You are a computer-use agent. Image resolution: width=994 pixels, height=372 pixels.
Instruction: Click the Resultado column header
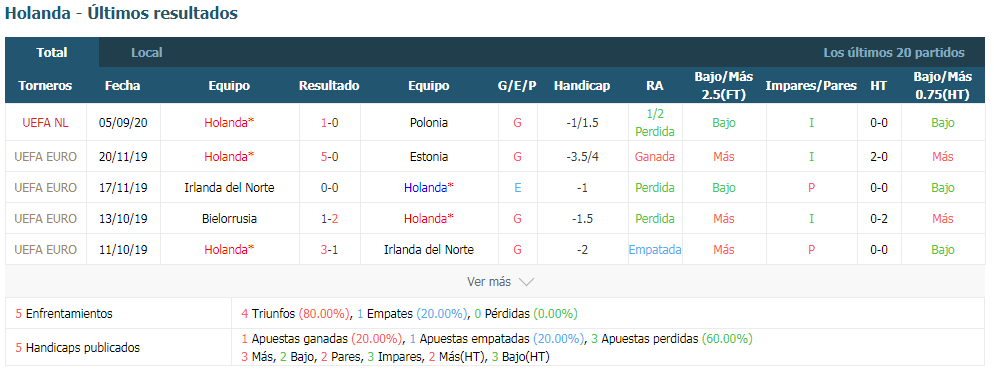[x=329, y=86]
